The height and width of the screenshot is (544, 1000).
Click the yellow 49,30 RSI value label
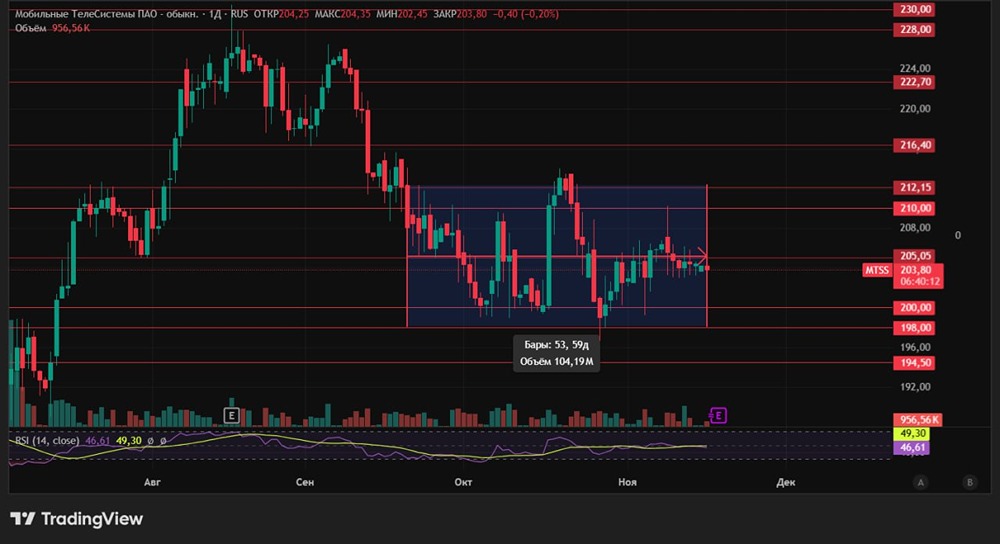912,434
